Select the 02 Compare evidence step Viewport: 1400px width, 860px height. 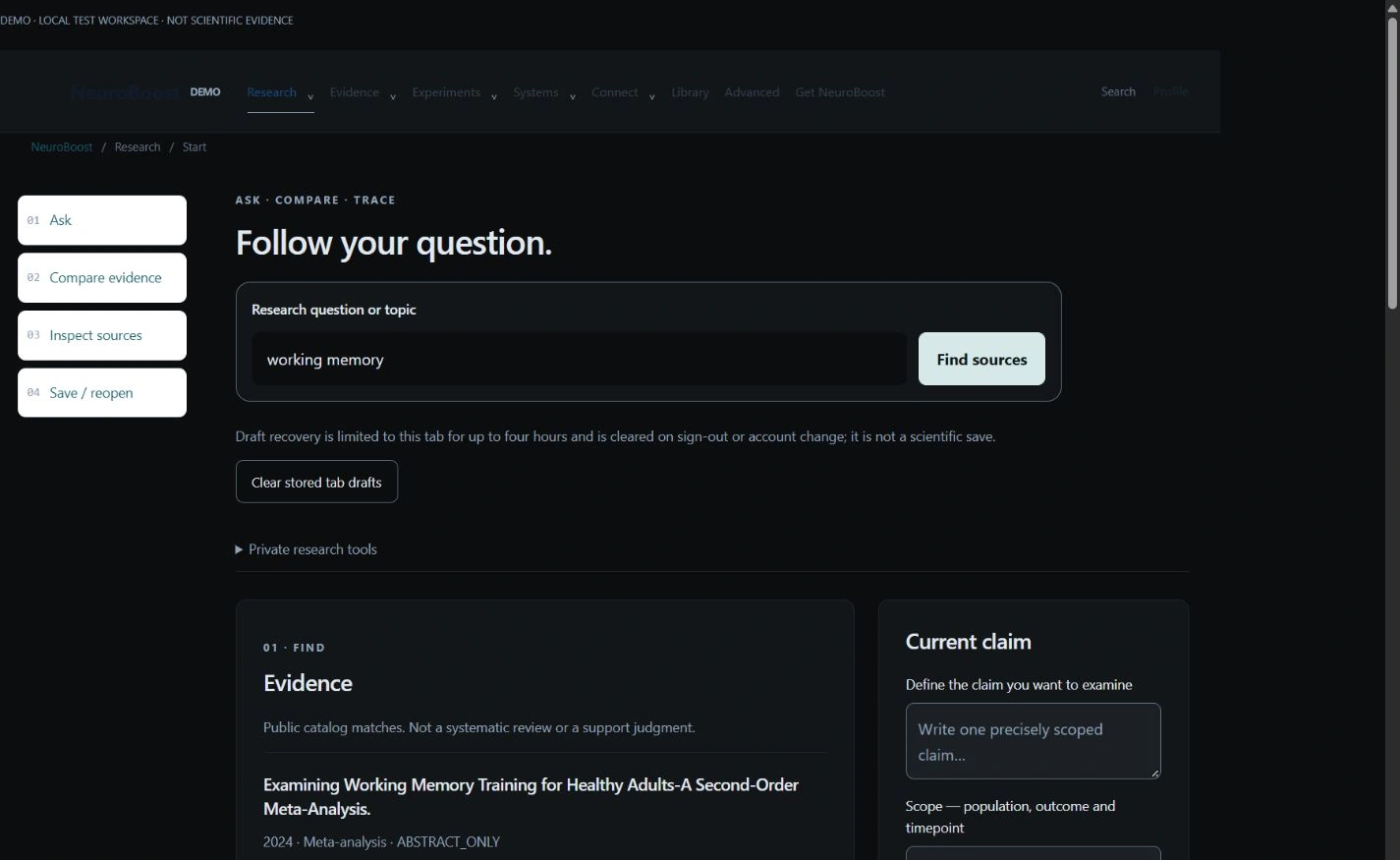click(x=102, y=278)
